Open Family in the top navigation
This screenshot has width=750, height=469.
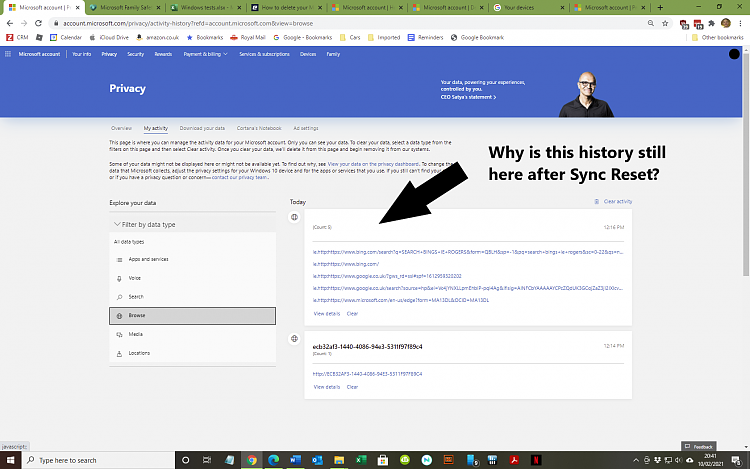pyautogui.click(x=333, y=54)
